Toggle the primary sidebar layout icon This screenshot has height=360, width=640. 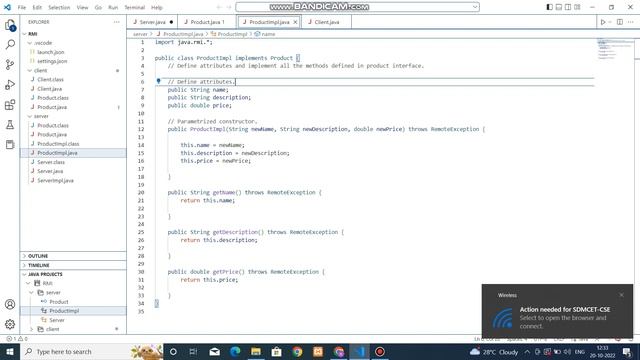[549, 7]
